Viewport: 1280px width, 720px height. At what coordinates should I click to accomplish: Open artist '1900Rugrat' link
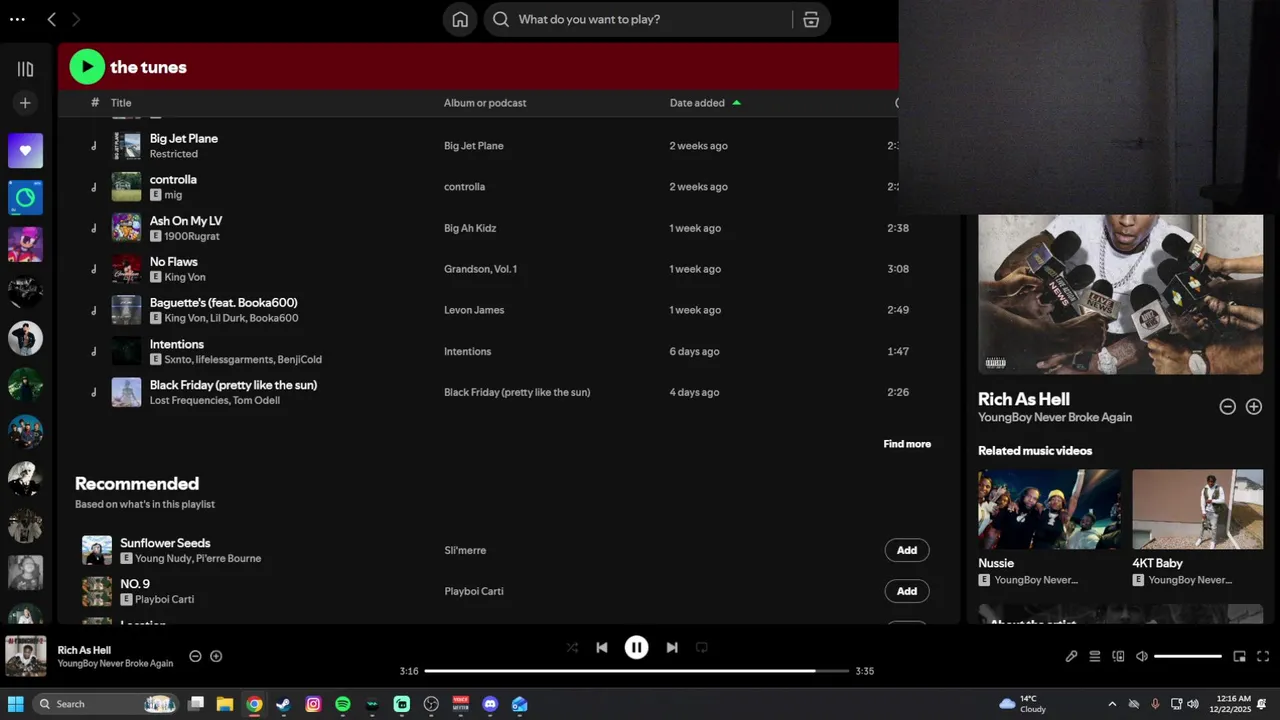coord(192,236)
